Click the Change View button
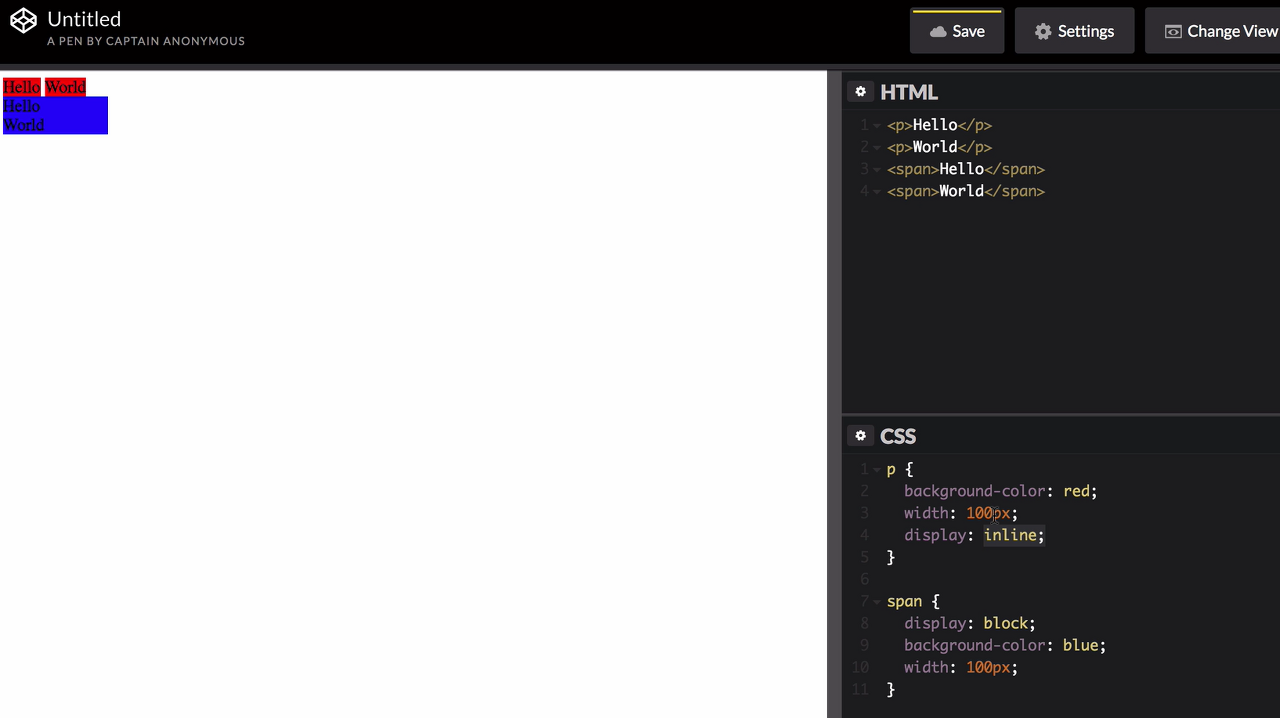1280x718 pixels. click(x=1215, y=31)
